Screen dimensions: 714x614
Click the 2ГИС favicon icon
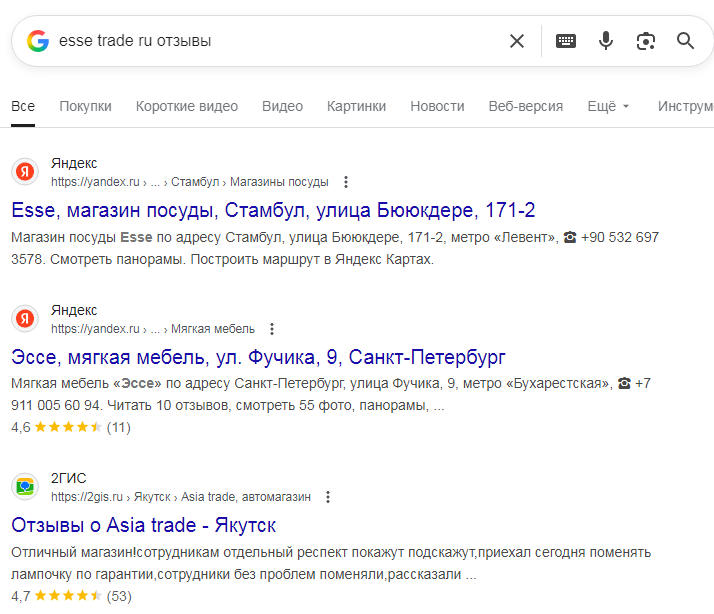25,487
